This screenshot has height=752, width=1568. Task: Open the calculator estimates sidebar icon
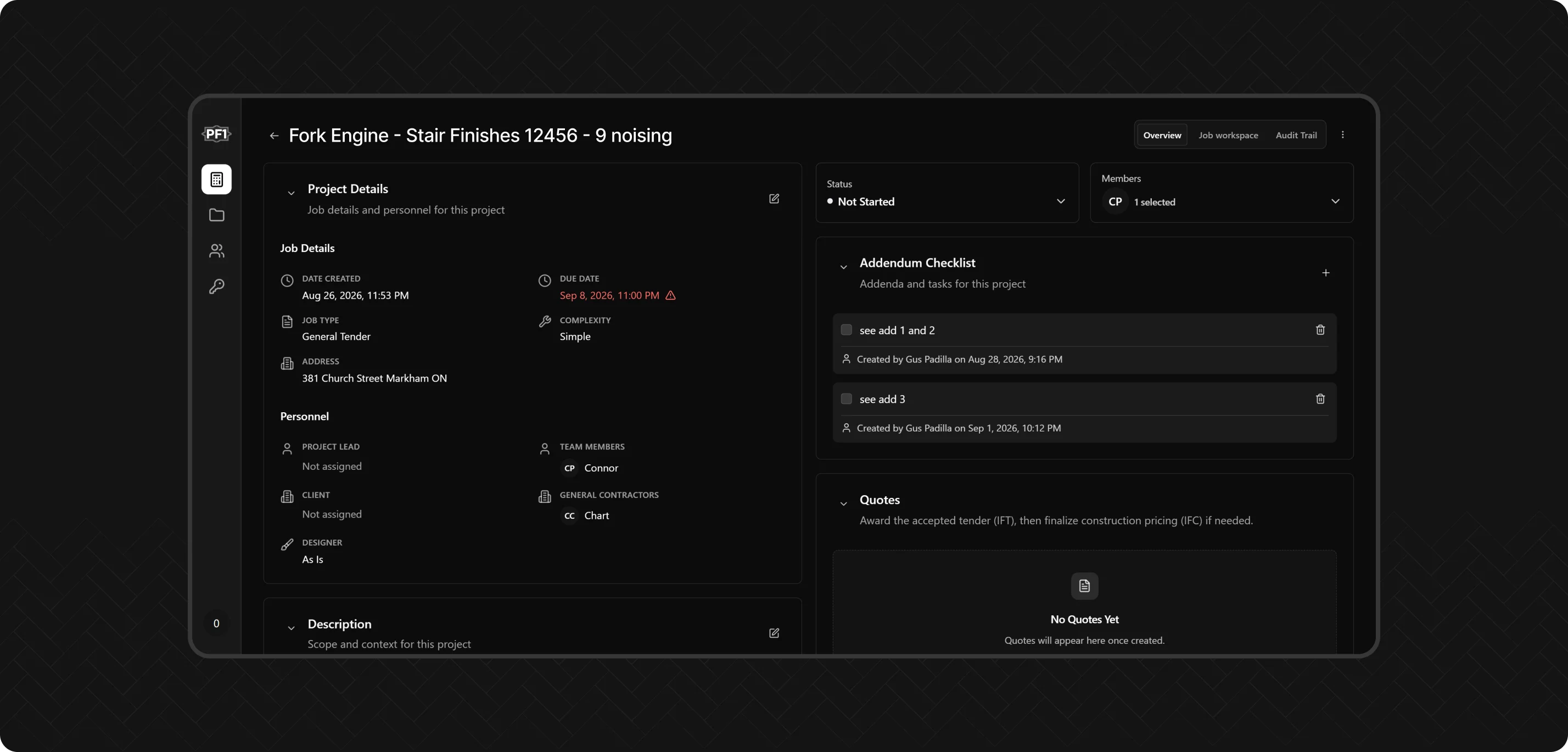216,179
